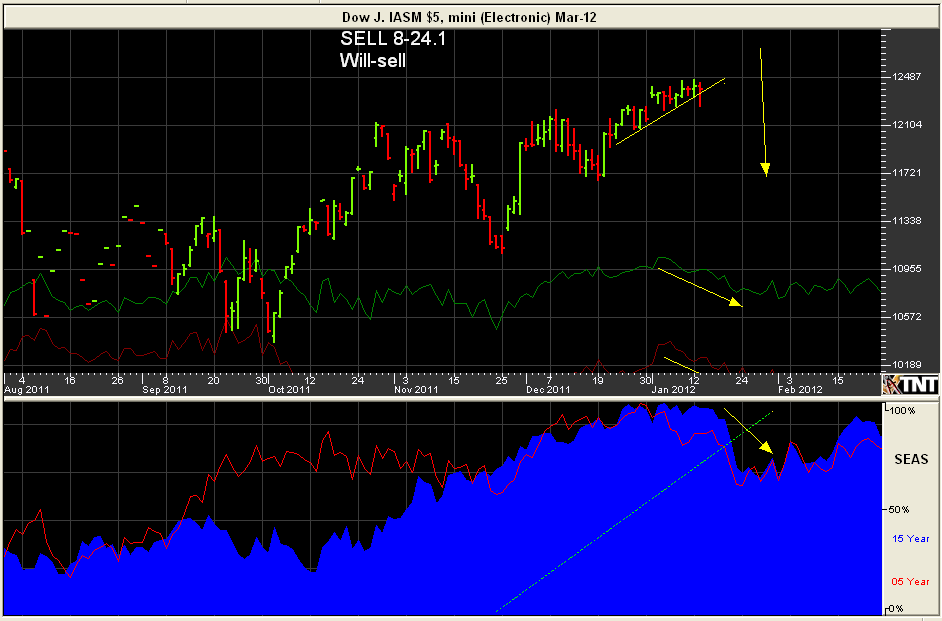Click the short yellow line on dark red indicator

pyautogui.click(x=681, y=365)
